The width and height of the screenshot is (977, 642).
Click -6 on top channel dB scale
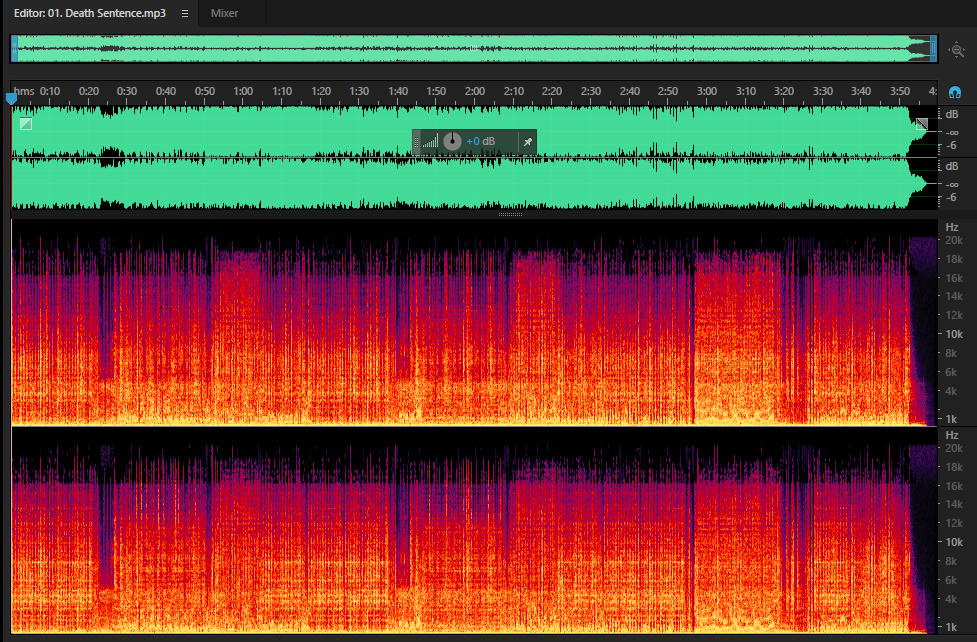[x=951, y=145]
